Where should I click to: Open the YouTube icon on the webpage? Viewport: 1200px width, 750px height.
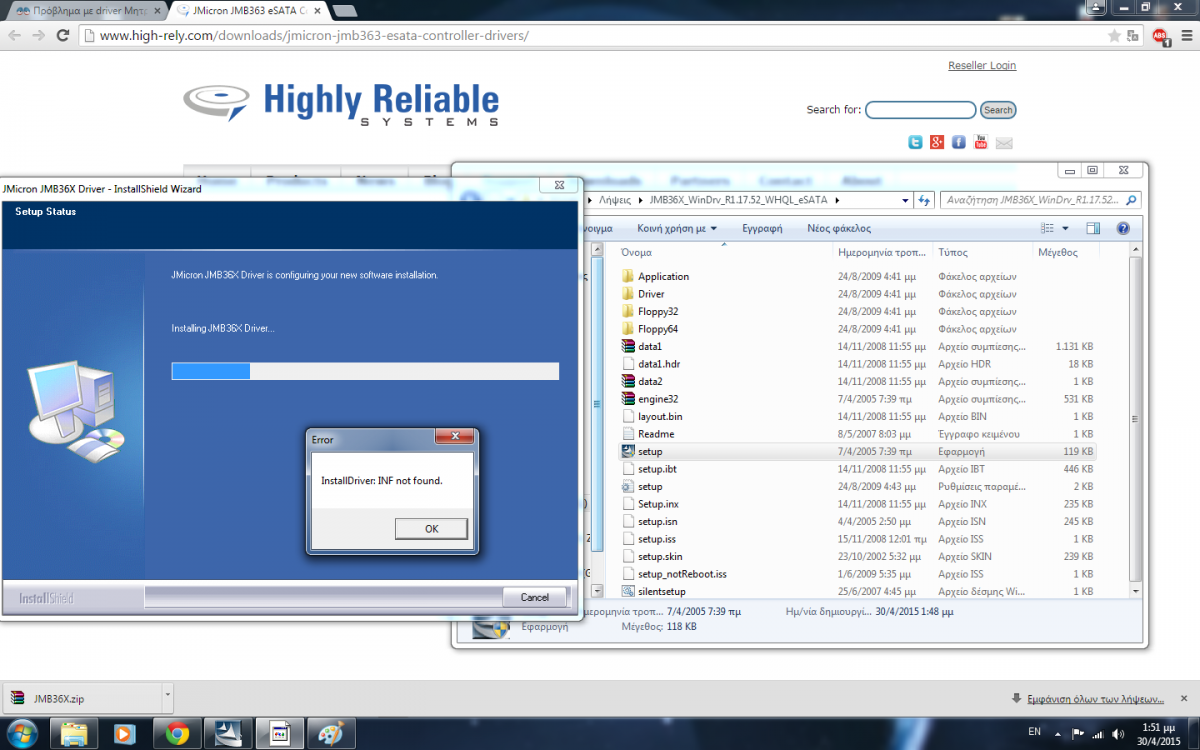coord(981,143)
